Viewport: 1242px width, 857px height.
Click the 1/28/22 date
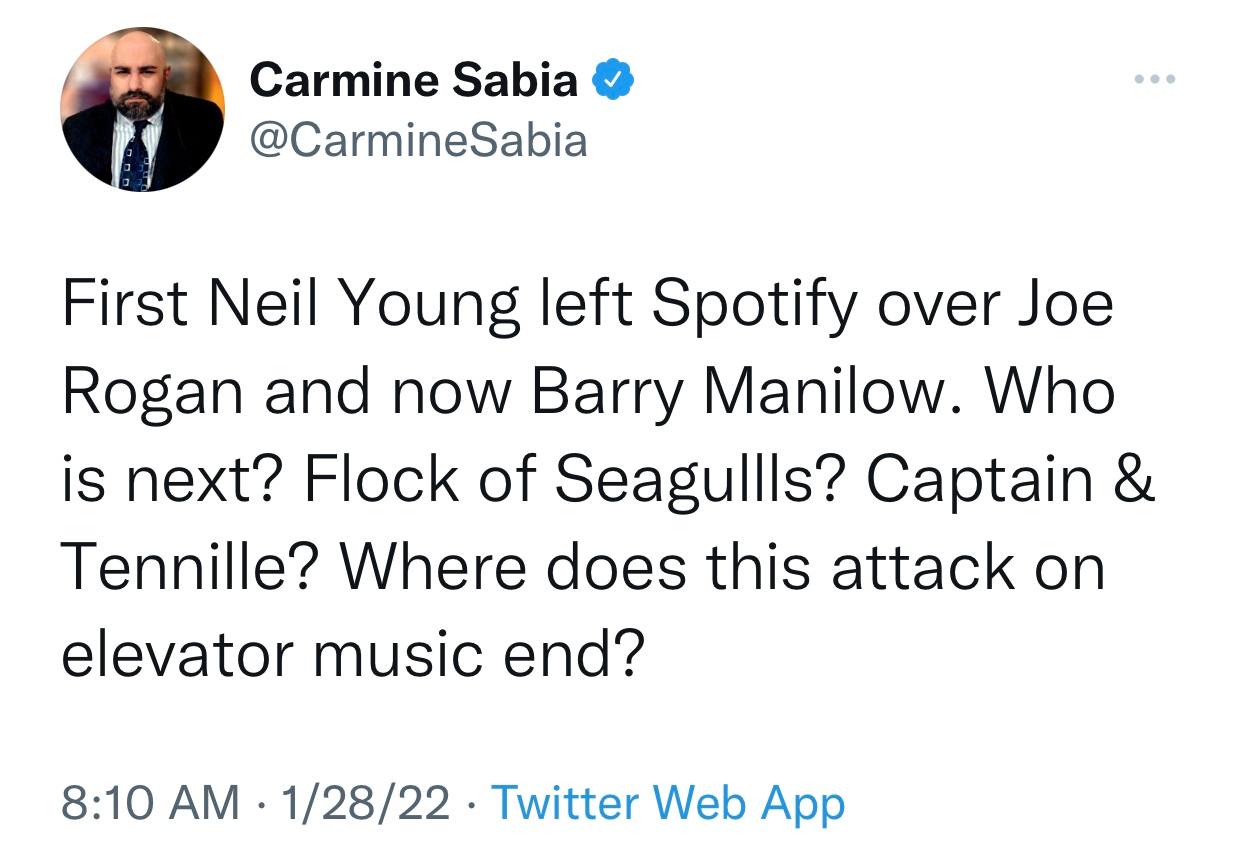coord(365,803)
